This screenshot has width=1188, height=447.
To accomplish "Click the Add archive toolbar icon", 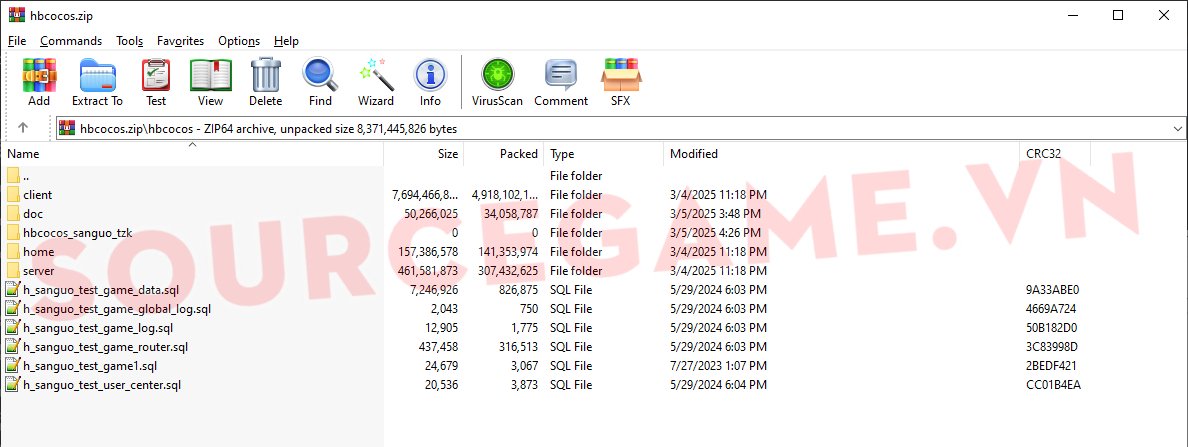I will tap(39, 81).
